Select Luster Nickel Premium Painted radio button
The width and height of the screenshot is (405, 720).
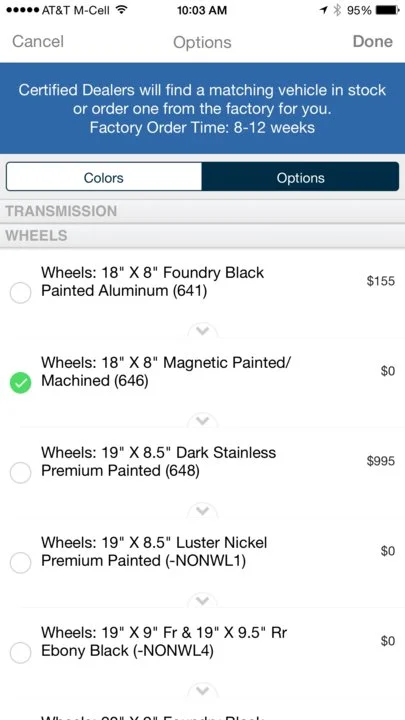pyautogui.click(x=20, y=562)
